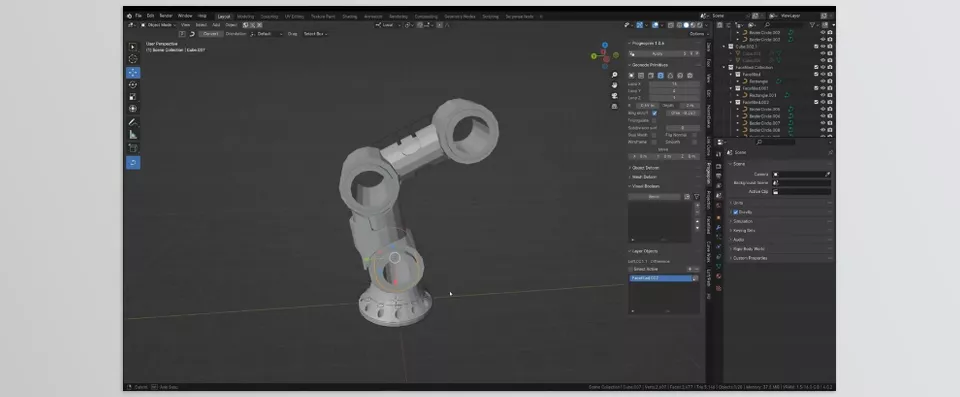The height and width of the screenshot is (397, 960).
Task: Open Object properties orange square icon
Action: coord(719,217)
